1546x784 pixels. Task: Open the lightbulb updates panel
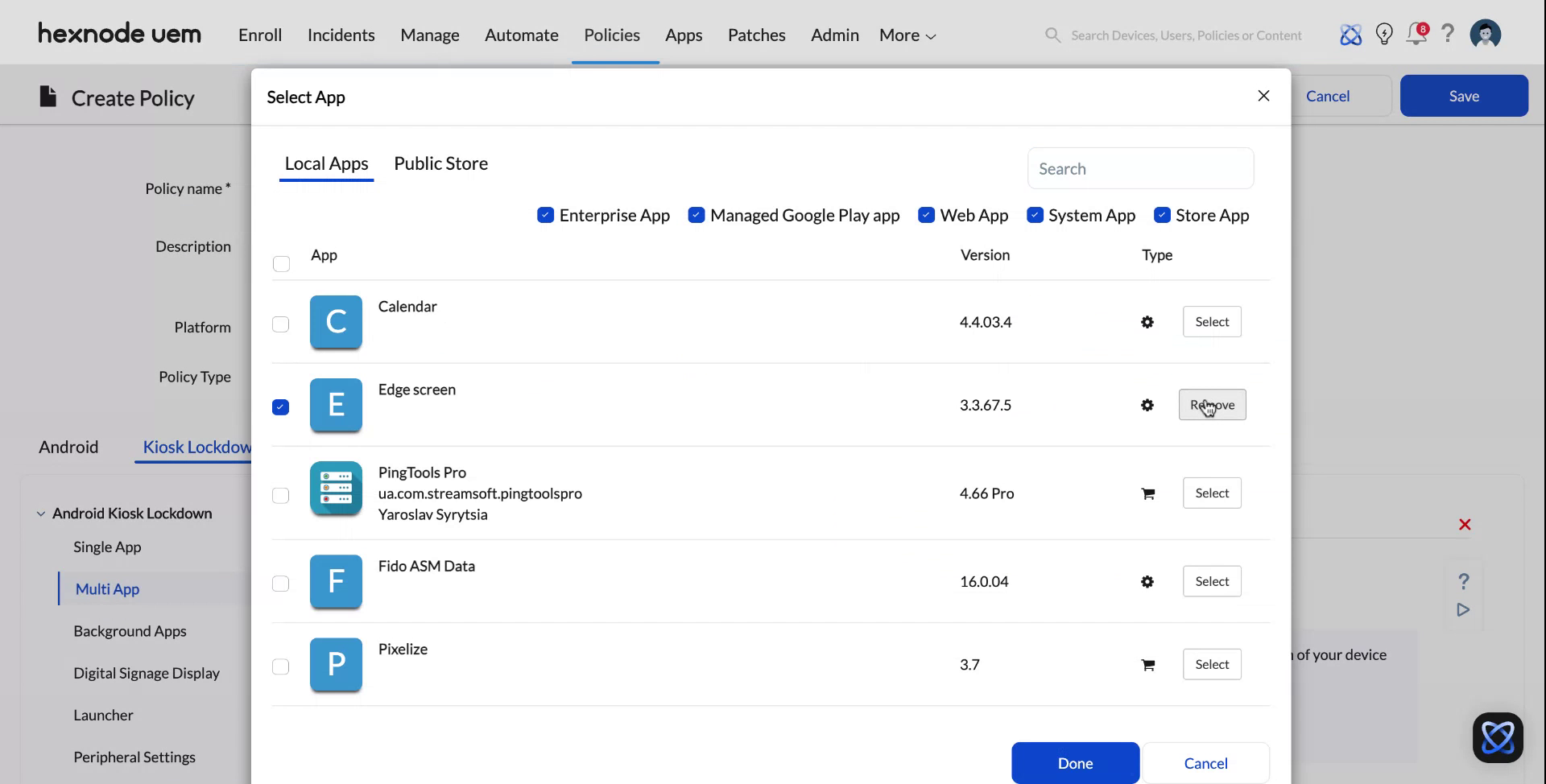1383,34
